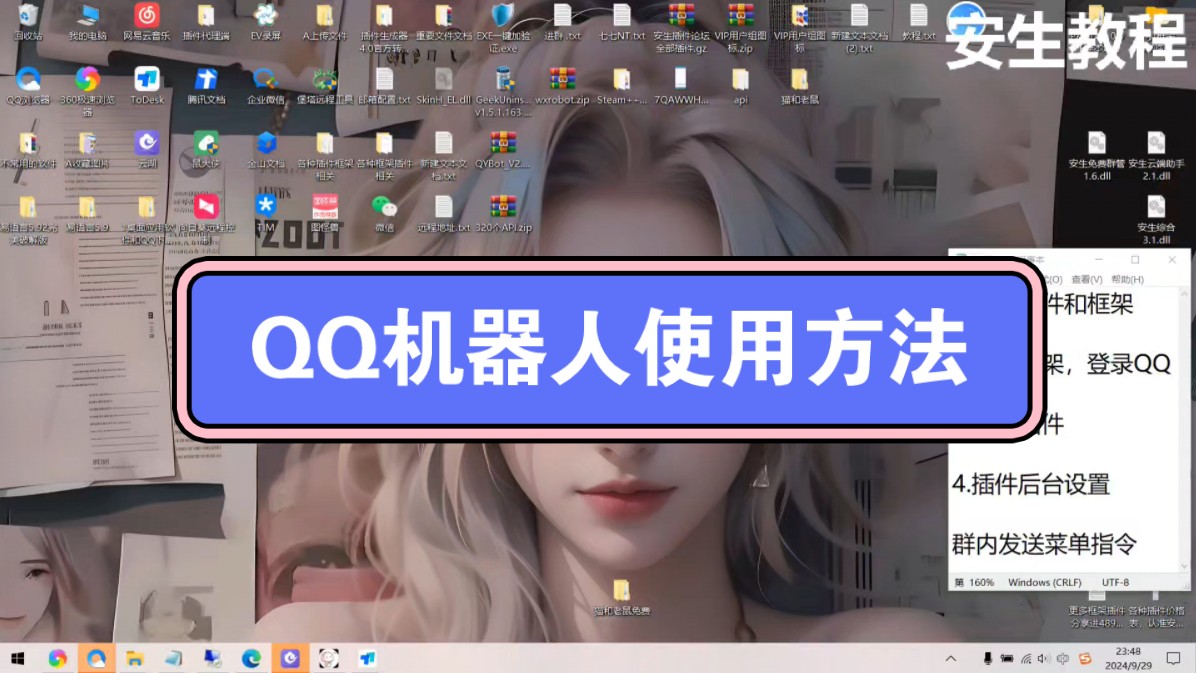
Task: Click the UTF-8 encoding indicator in Notepad
Action: point(1117,581)
